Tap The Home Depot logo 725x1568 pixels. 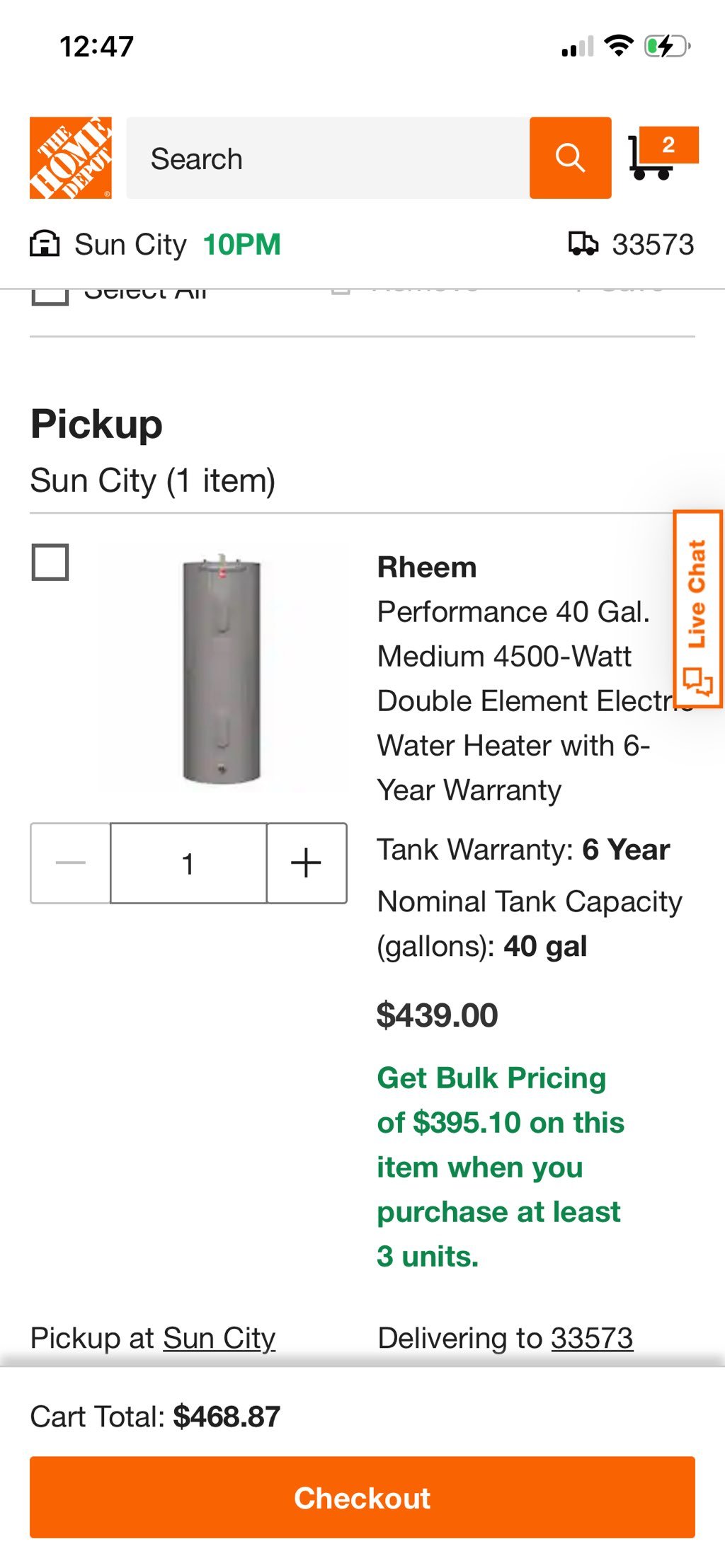pos(71,158)
